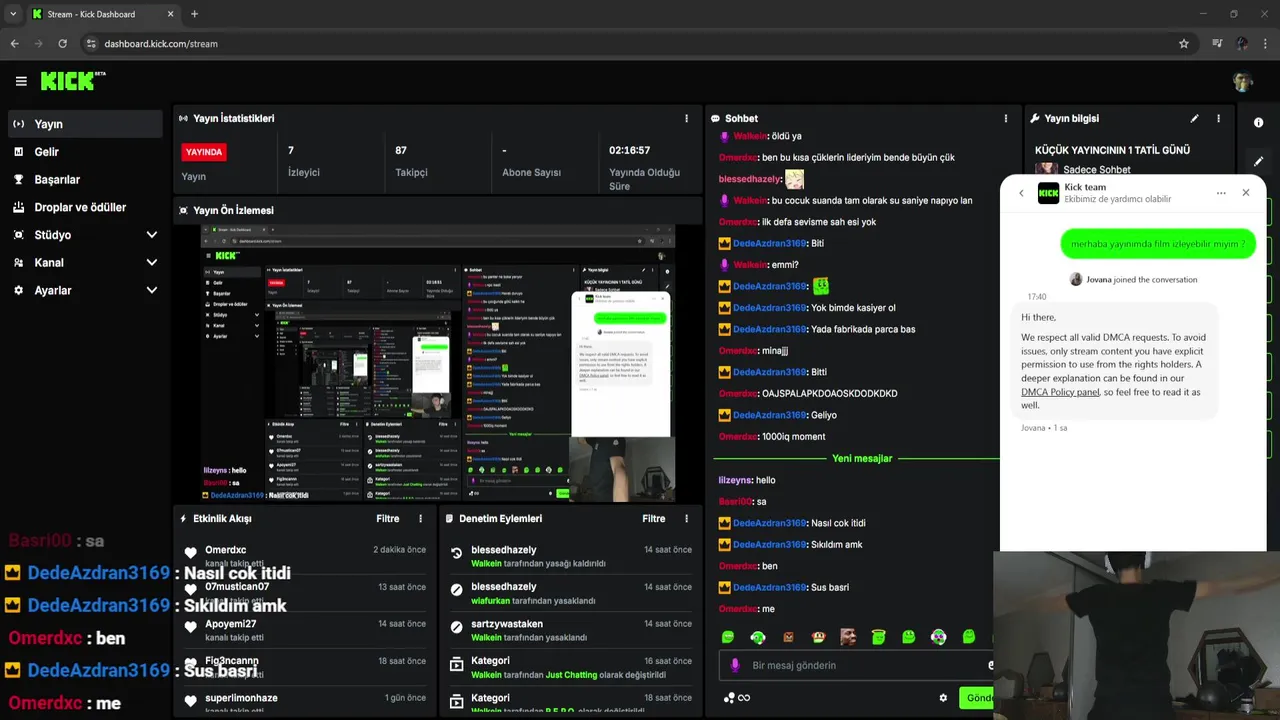Click the 02:16:57 stream duration
The width and height of the screenshot is (1280, 720).
click(630, 150)
